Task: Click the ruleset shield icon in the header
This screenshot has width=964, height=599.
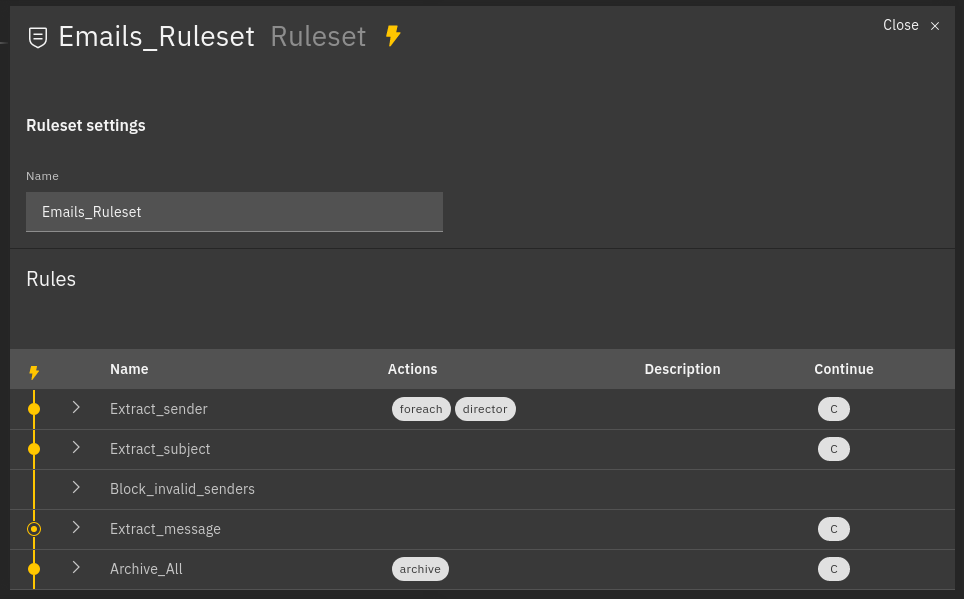Action: 37,37
